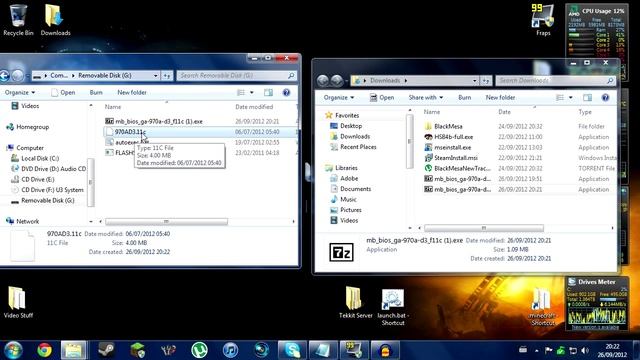
Task: Open Steam from the taskbar
Action: pos(106,350)
